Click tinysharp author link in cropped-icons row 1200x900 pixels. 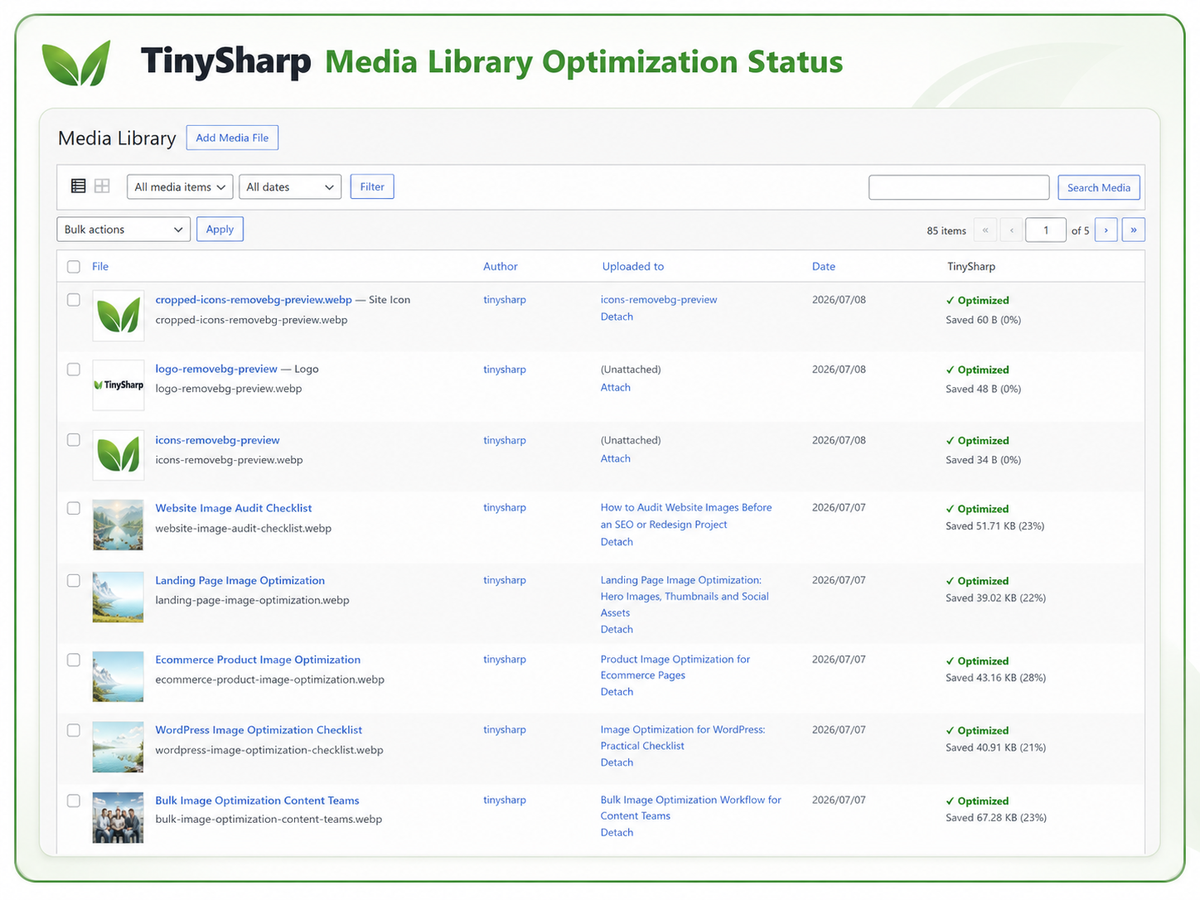504,300
